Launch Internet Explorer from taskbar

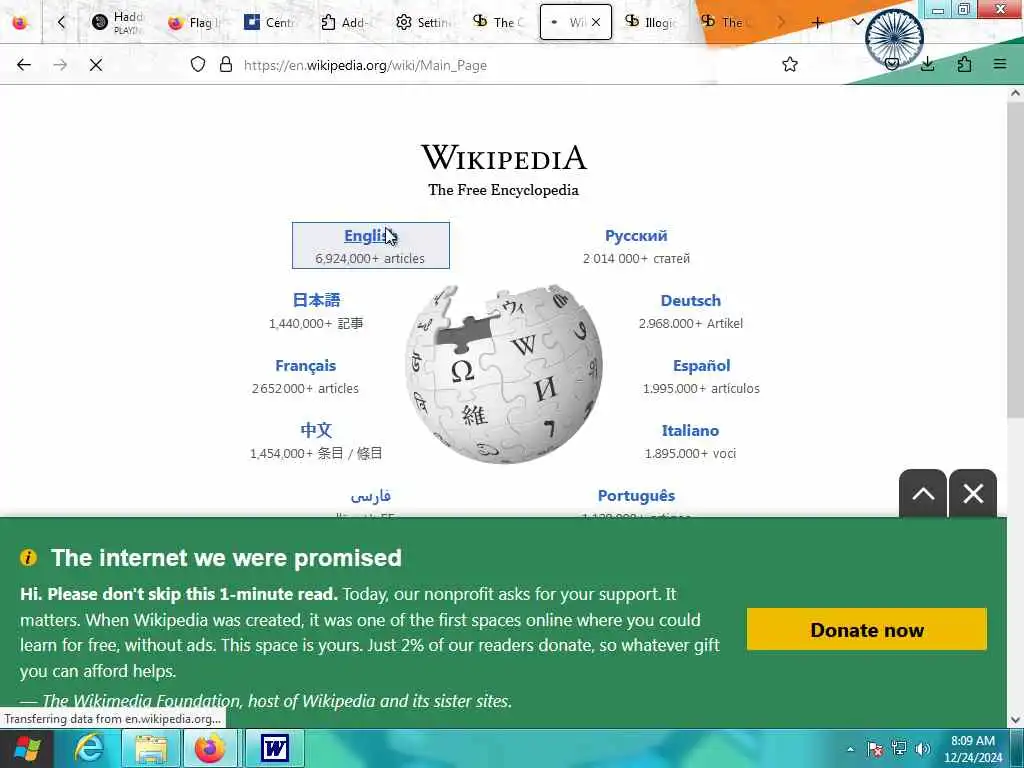88,748
